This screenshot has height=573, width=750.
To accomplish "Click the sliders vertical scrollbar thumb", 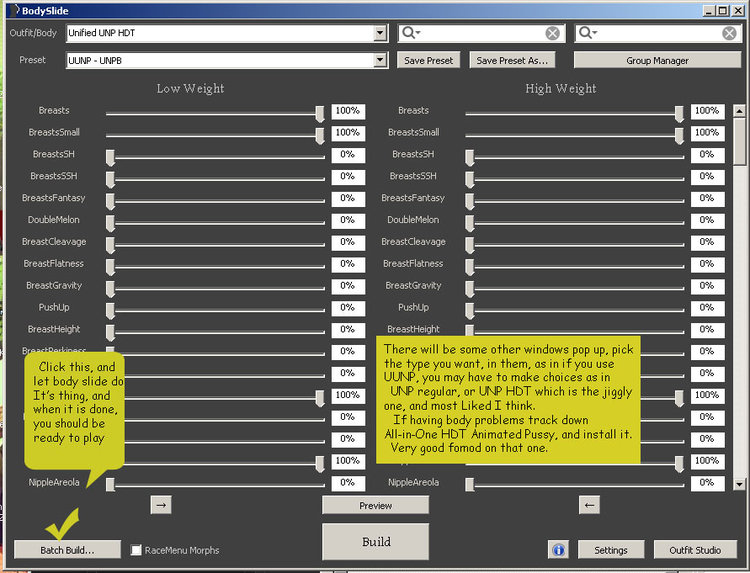I will pos(739,142).
